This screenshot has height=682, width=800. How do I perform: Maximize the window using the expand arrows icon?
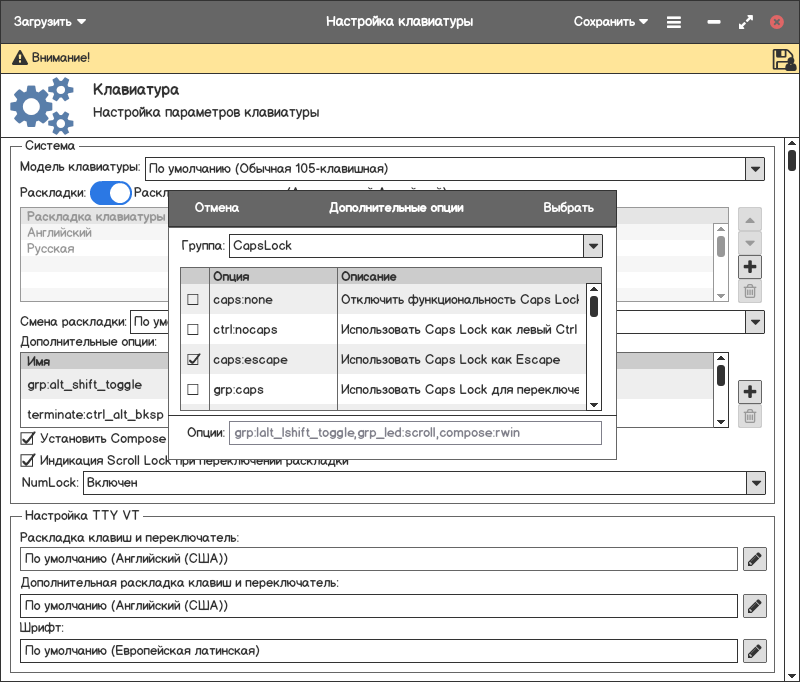[x=745, y=21]
